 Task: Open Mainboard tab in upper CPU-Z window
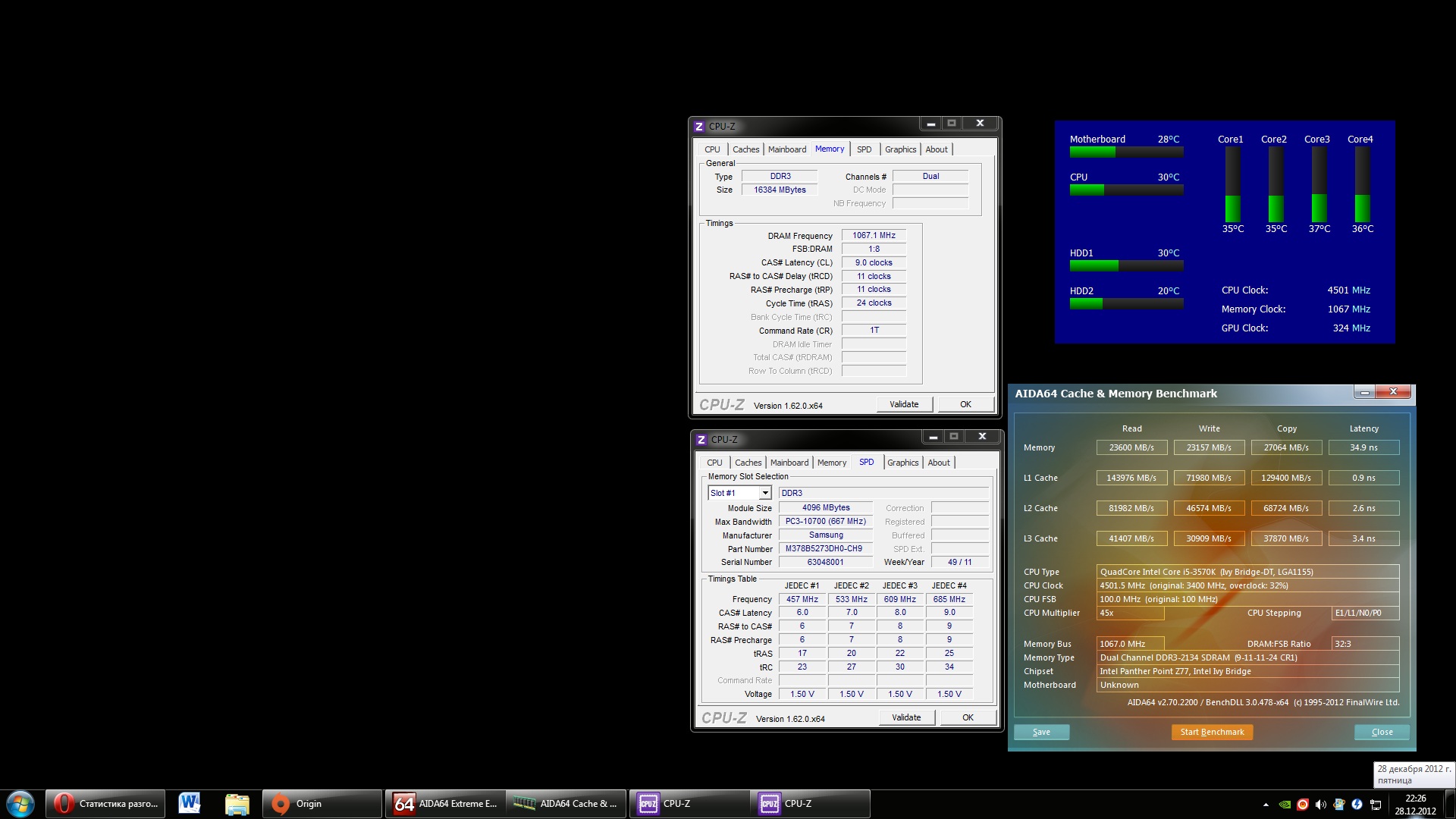[787, 149]
